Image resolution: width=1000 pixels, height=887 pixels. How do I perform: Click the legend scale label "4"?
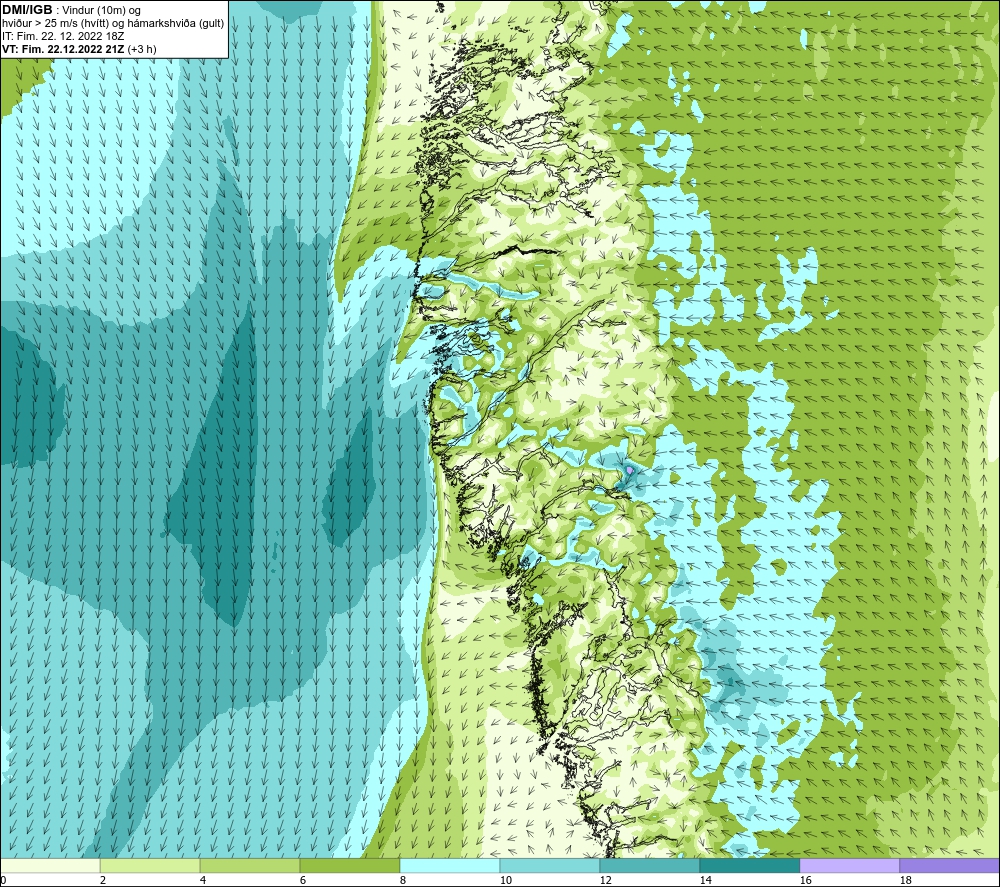click(x=203, y=880)
